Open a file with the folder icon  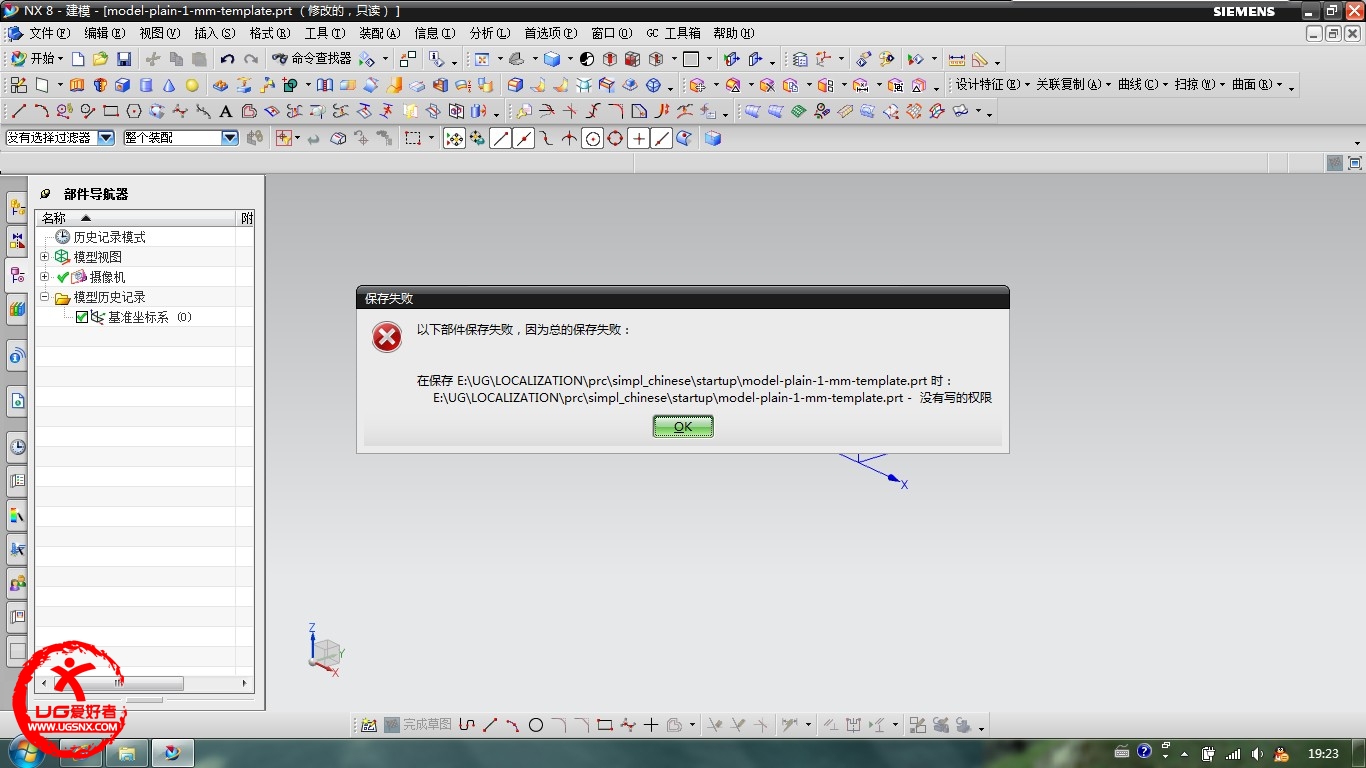click(x=100, y=59)
